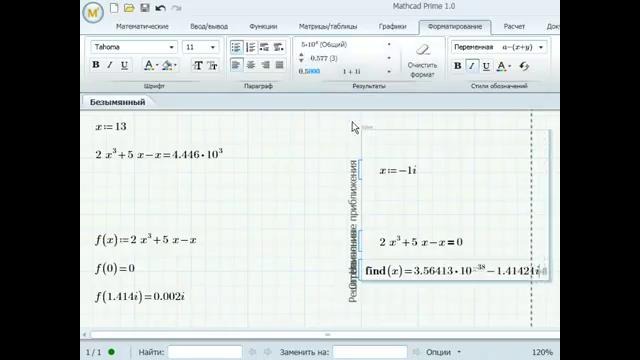This screenshot has width=640, height=360.
Task: Adjust the precision stepper arrows
Action: (x=301, y=58)
